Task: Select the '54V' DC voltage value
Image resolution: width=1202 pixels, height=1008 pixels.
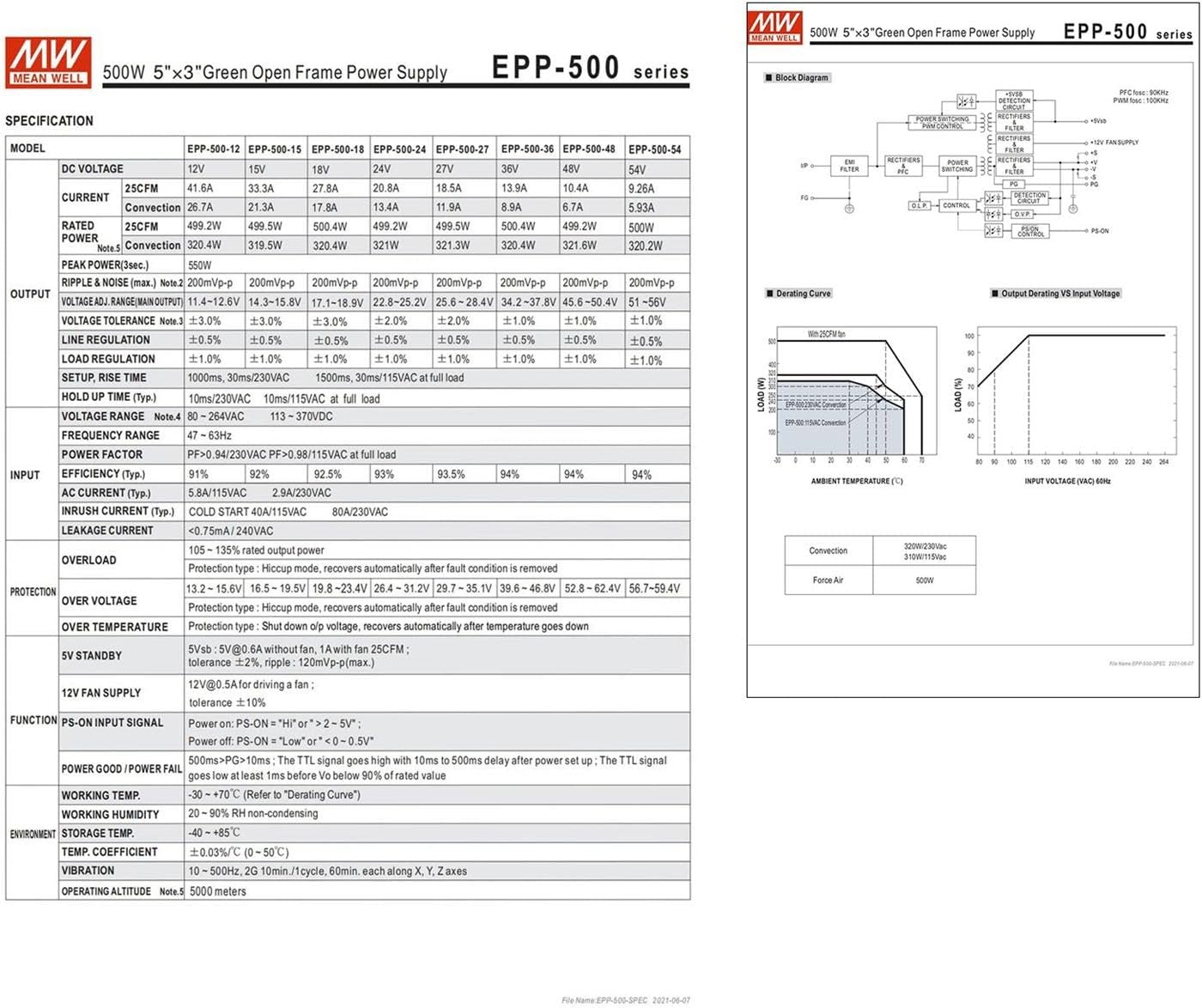Action: pyautogui.click(x=637, y=170)
